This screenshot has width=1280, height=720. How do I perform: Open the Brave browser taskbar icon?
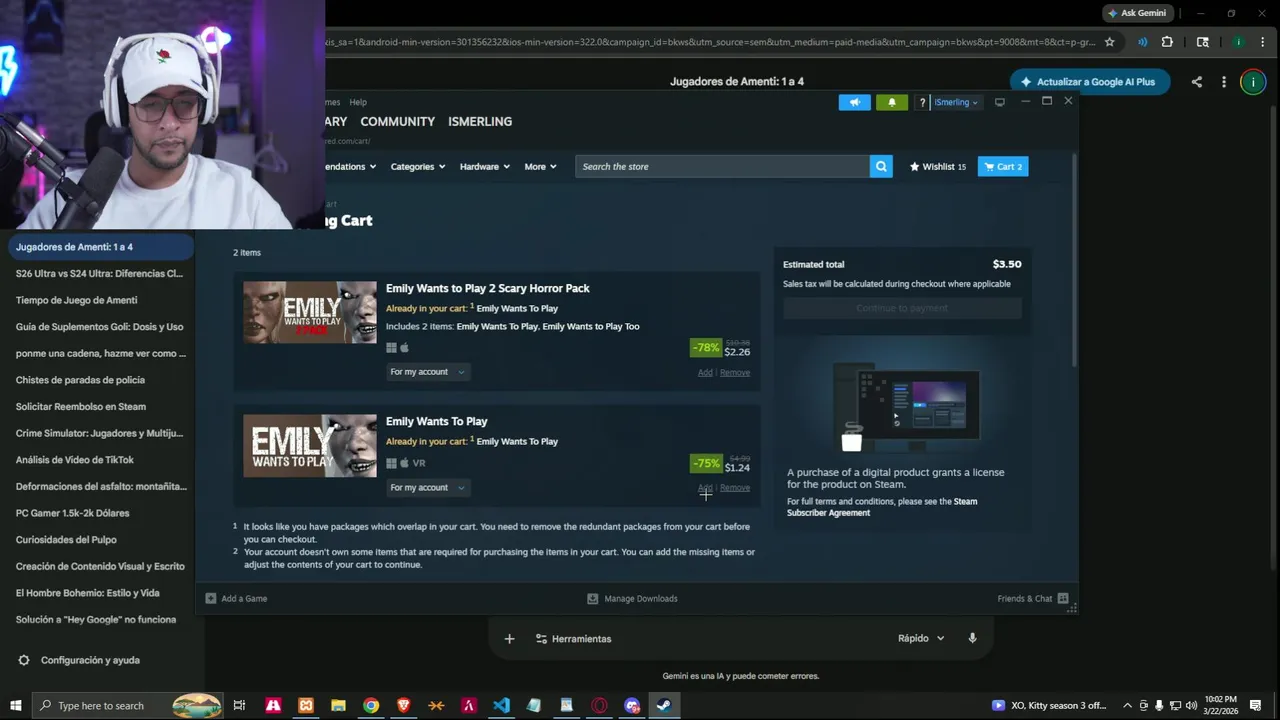pyautogui.click(x=403, y=705)
